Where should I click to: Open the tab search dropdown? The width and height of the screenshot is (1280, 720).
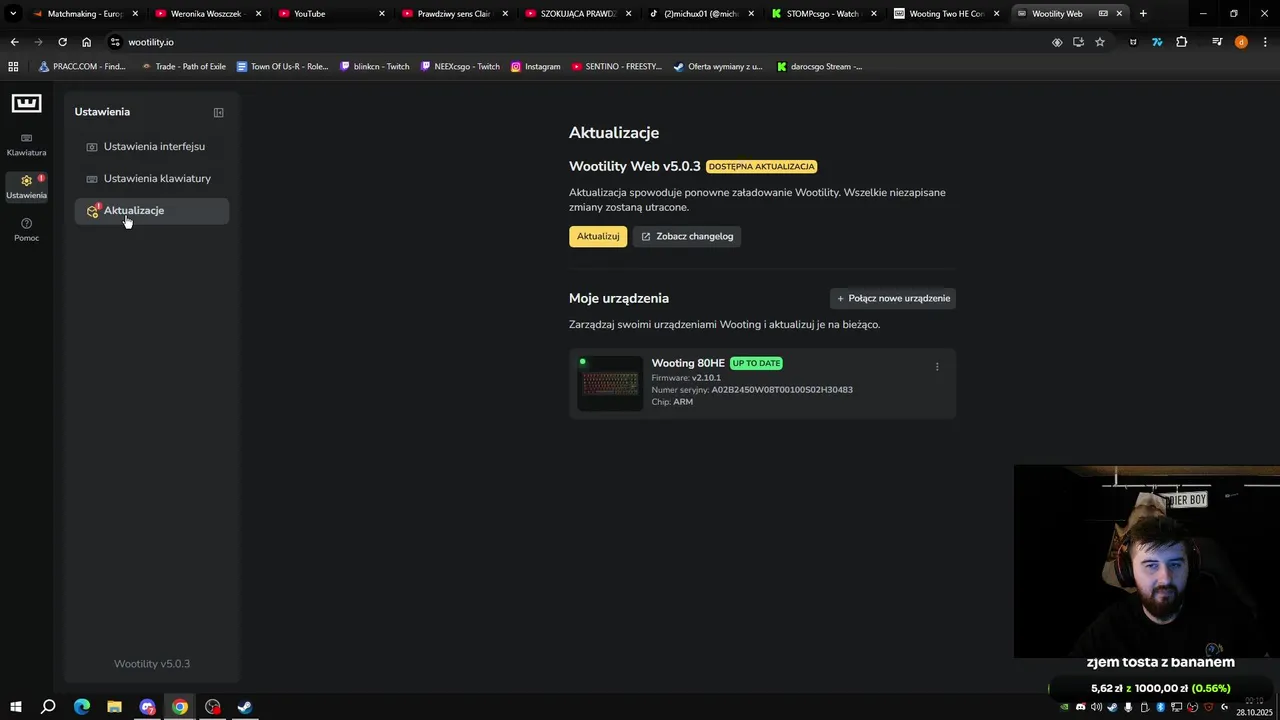(13, 14)
